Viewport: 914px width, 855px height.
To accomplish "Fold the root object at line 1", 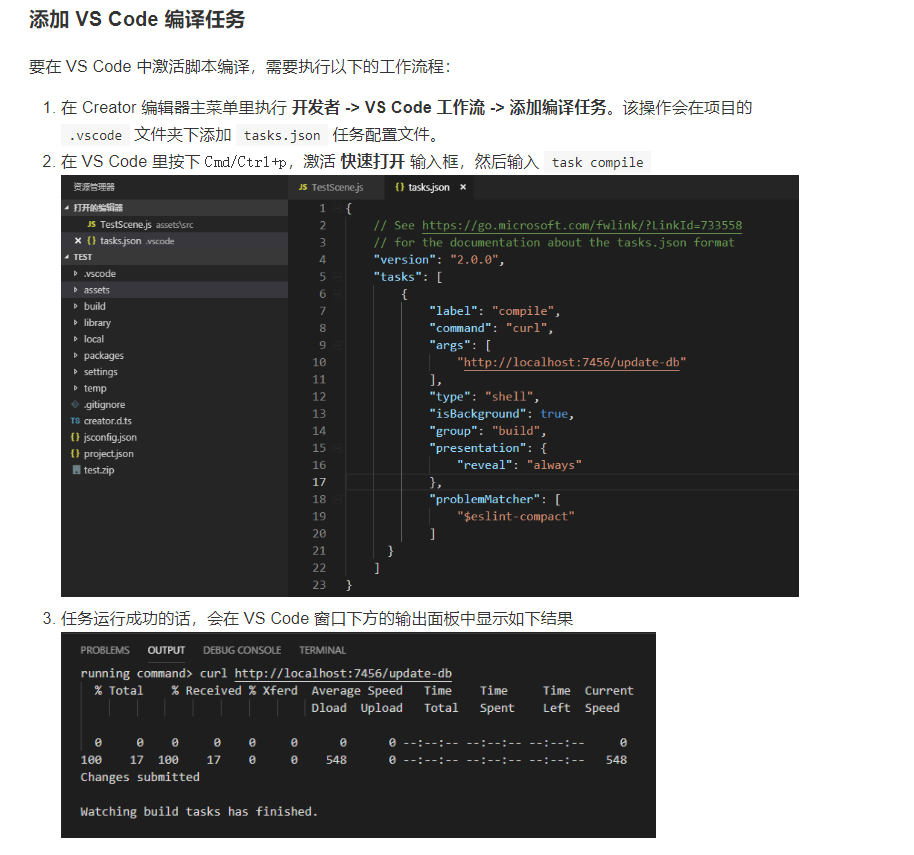I will click(337, 208).
